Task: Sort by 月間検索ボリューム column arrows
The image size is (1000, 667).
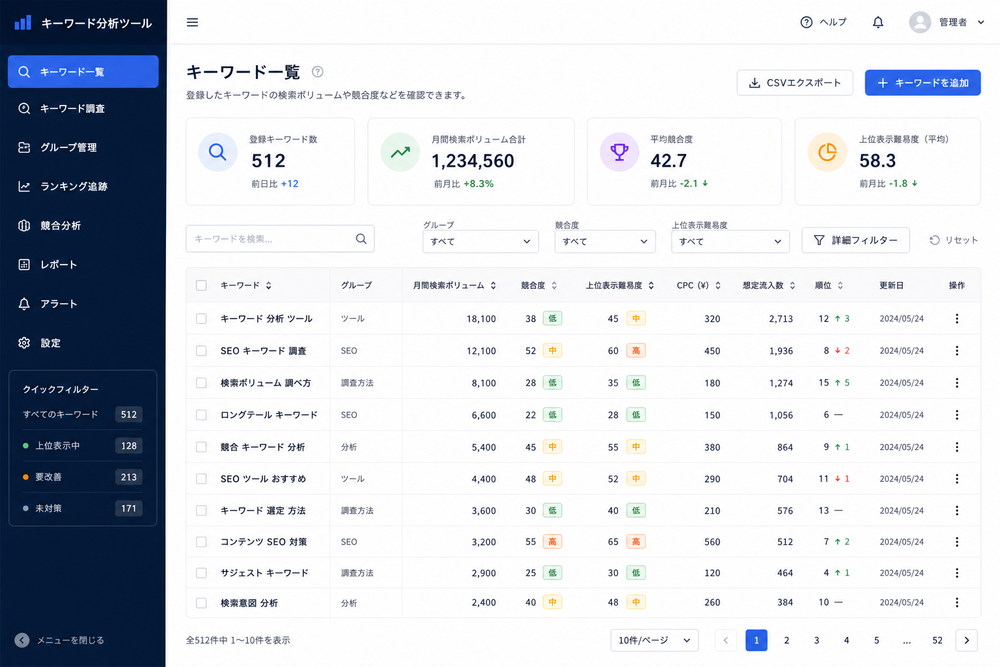Action: click(x=493, y=286)
